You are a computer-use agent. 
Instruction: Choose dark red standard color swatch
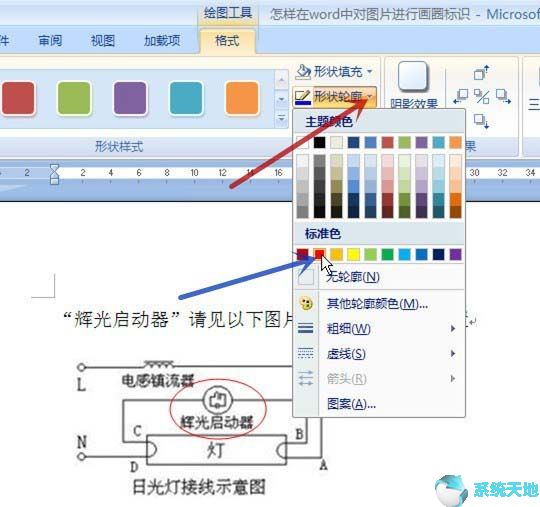coord(302,255)
